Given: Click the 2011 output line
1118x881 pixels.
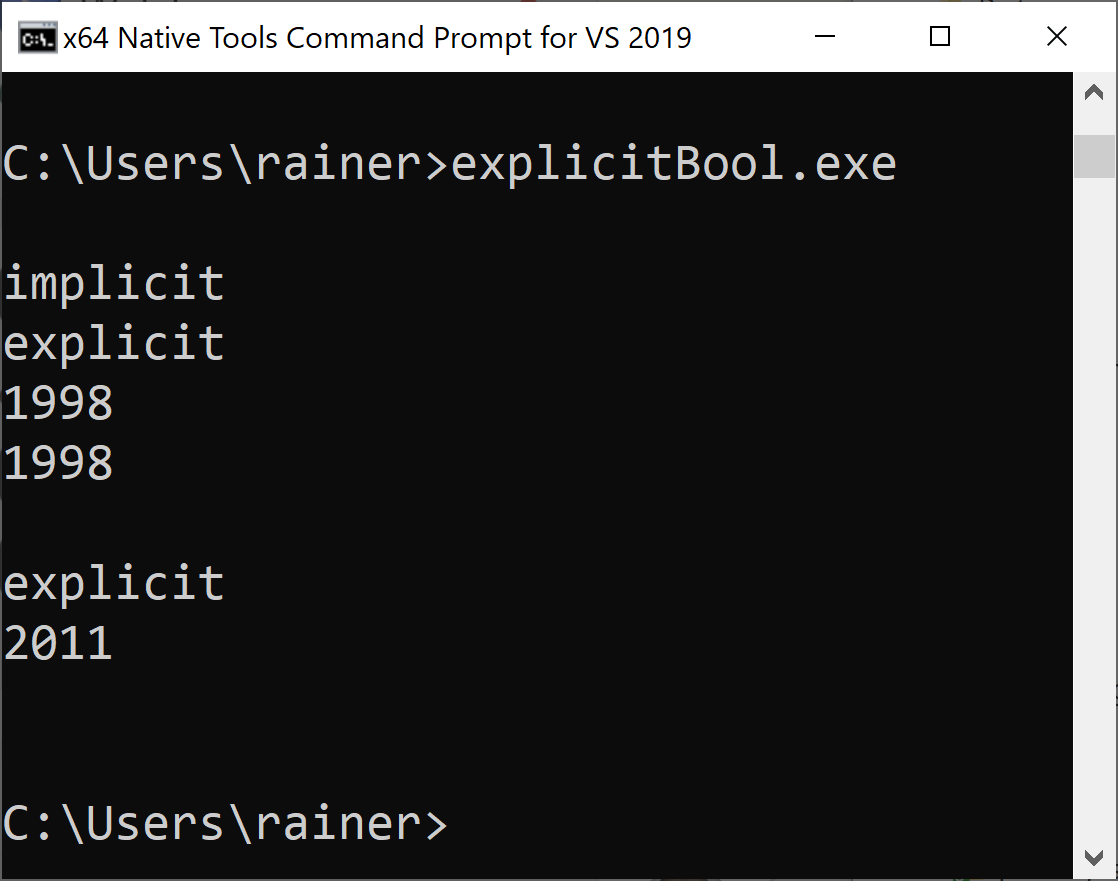Looking at the screenshot, I should 59,644.
